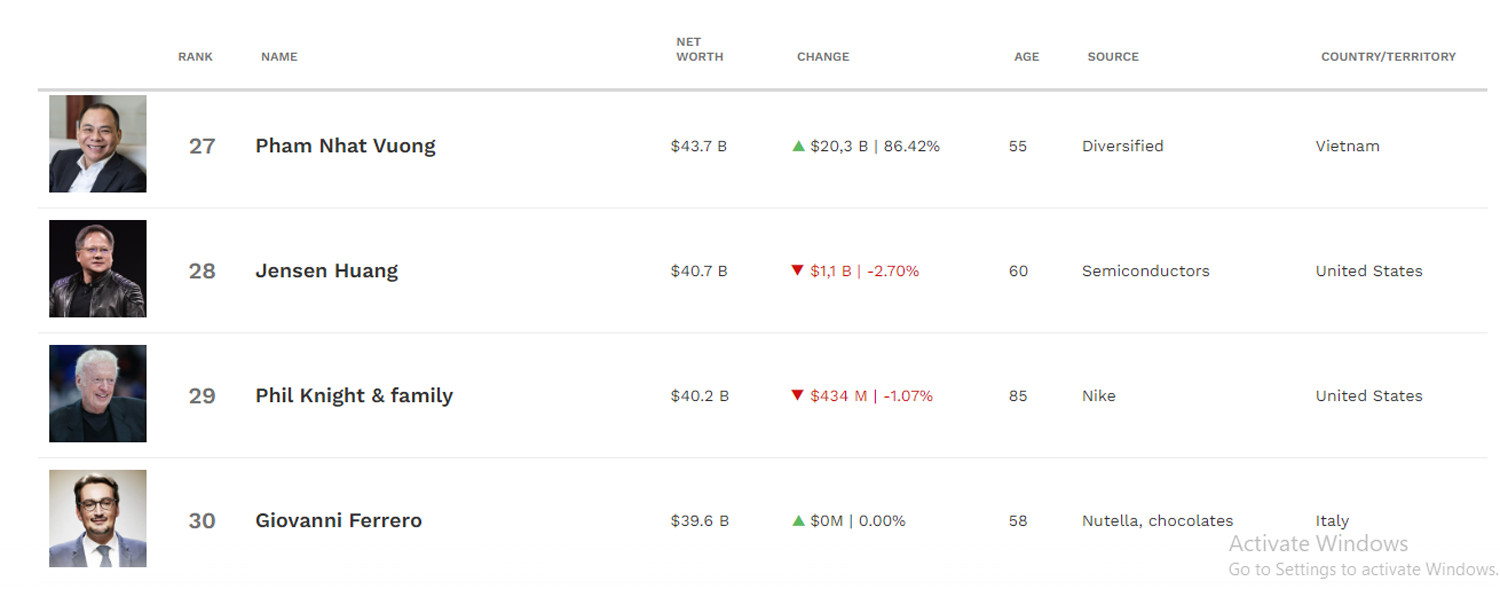Screen dimensions: 1500x589
Task: Click the CHANGE column header
Action: point(823,57)
